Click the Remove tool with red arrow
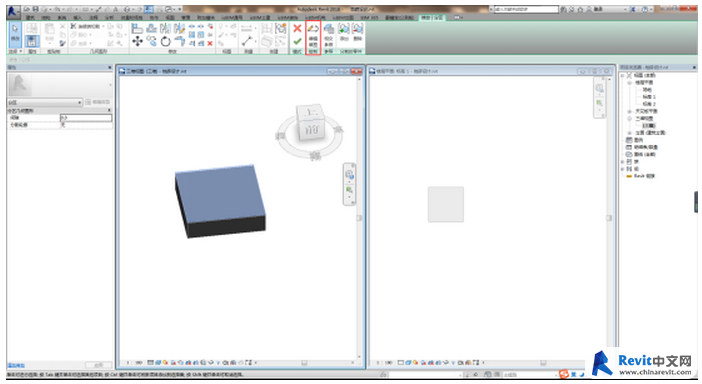The image size is (702, 384). point(357,32)
